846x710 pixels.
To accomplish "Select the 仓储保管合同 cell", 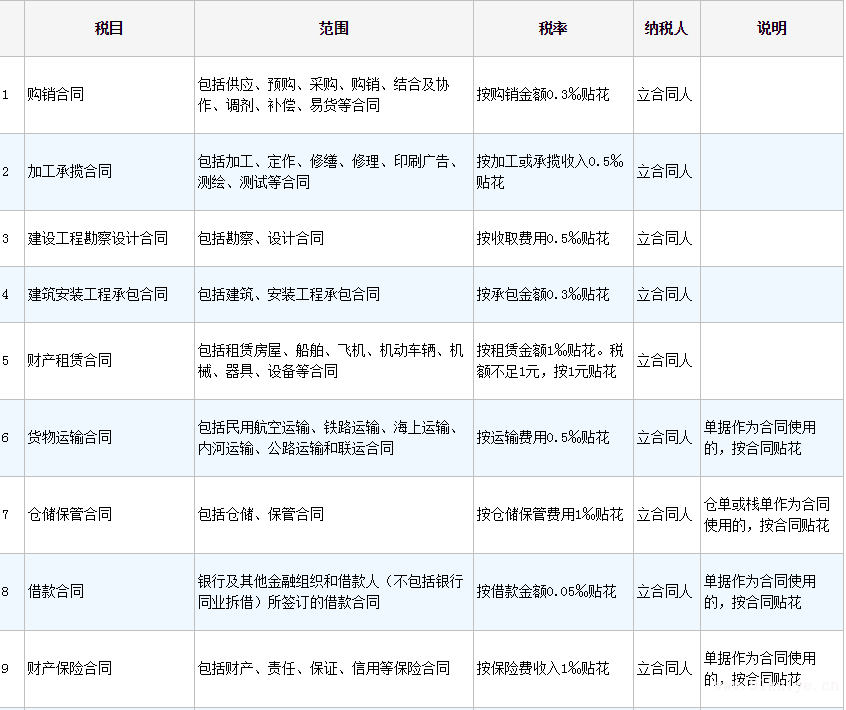I will [x=70, y=515].
